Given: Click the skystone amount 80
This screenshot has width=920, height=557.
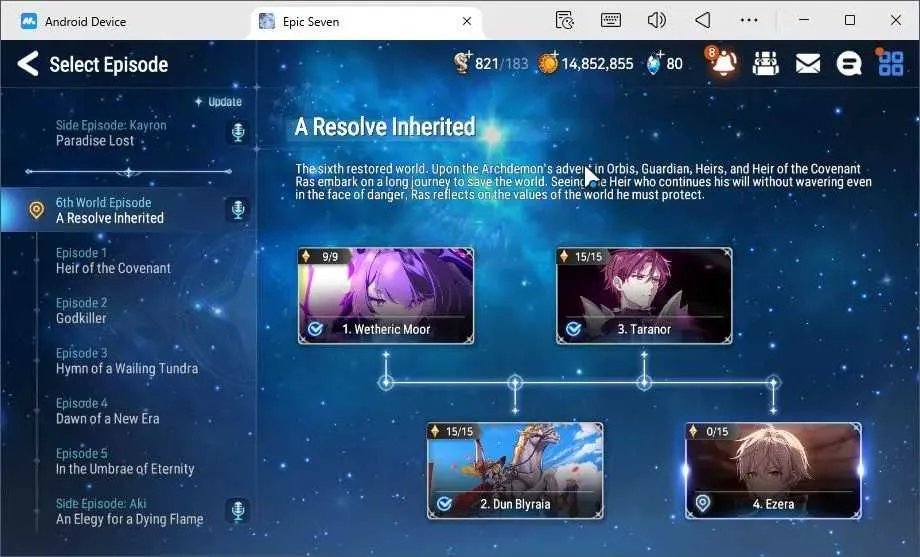Looking at the screenshot, I should tap(674, 63).
